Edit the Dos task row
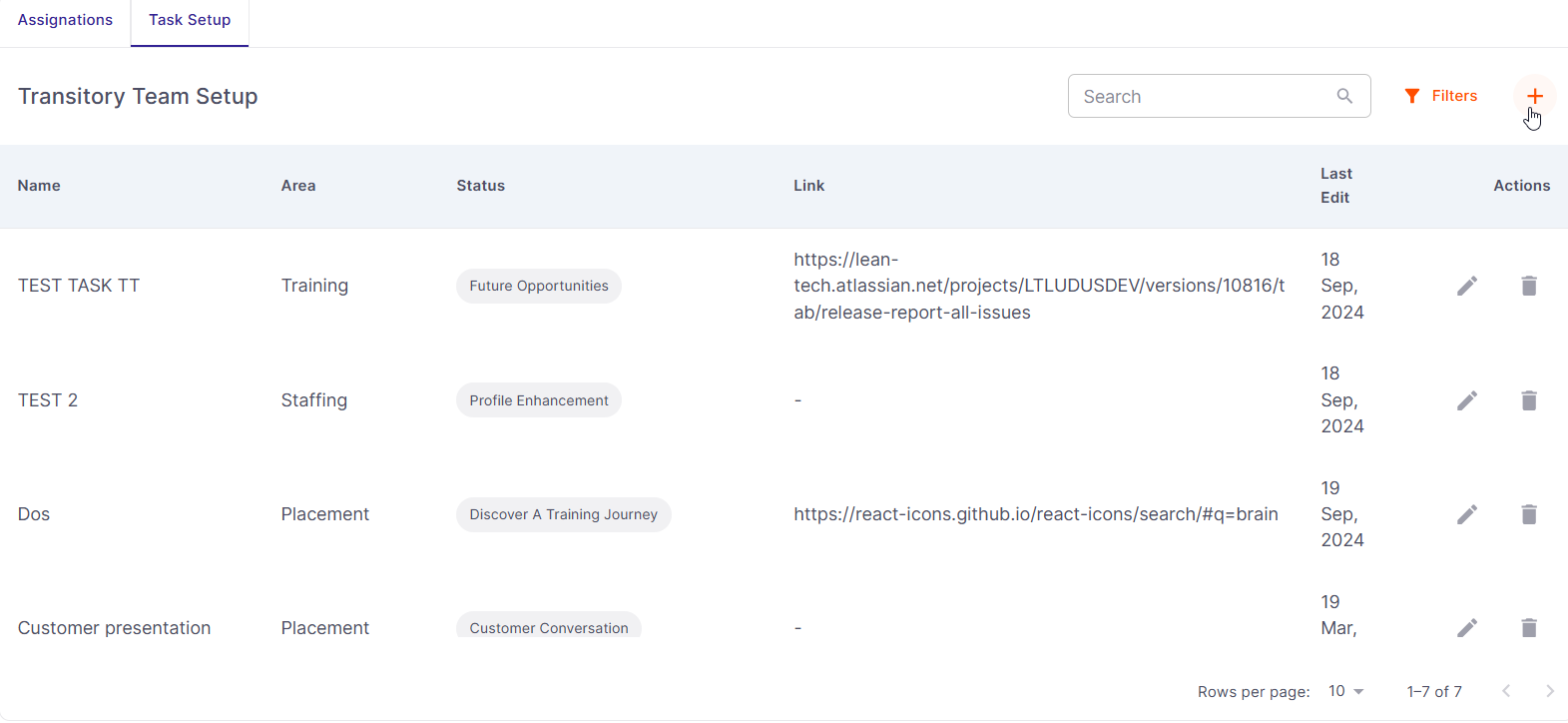The height and width of the screenshot is (723, 1568). (1466, 514)
